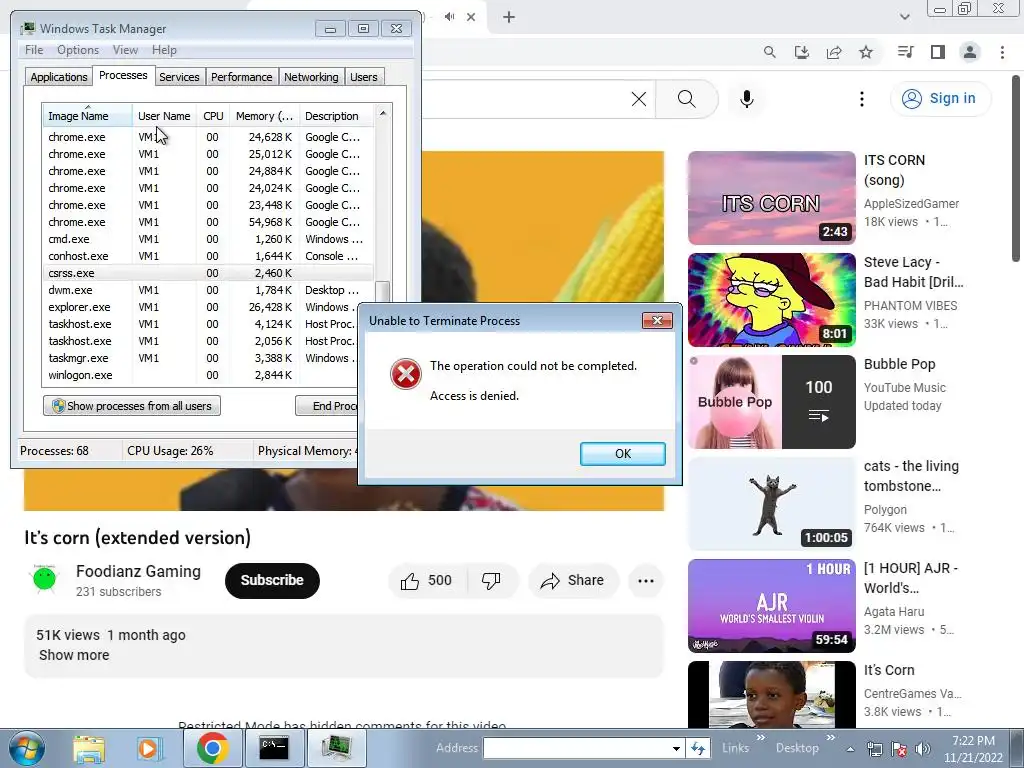The width and height of the screenshot is (1024, 768).
Task: Switch to the Users tab
Action: tap(363, 77)
